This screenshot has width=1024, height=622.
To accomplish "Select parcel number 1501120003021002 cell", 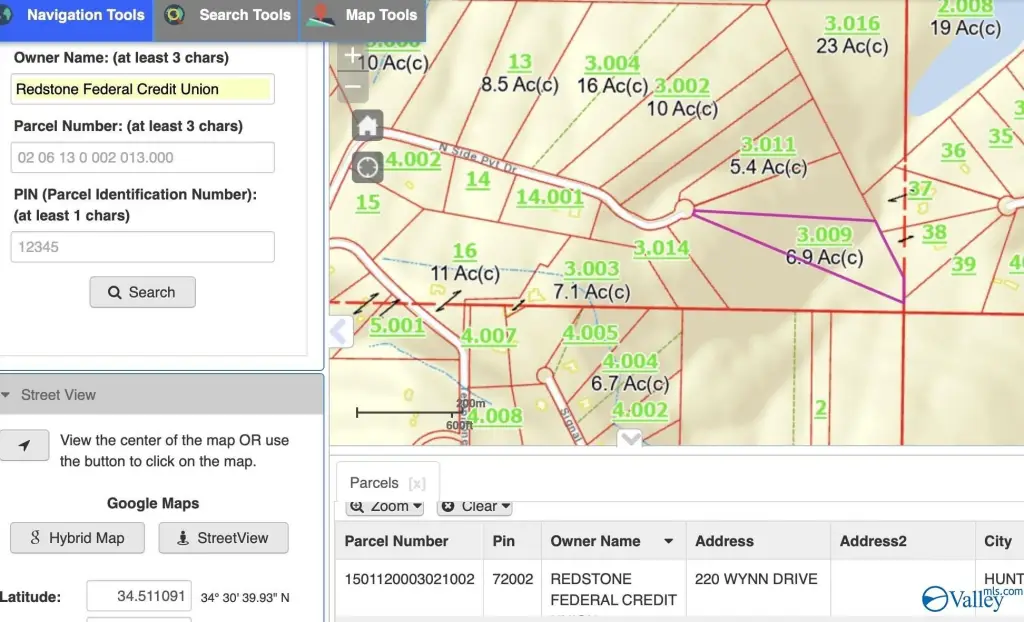I will [409, 579].
